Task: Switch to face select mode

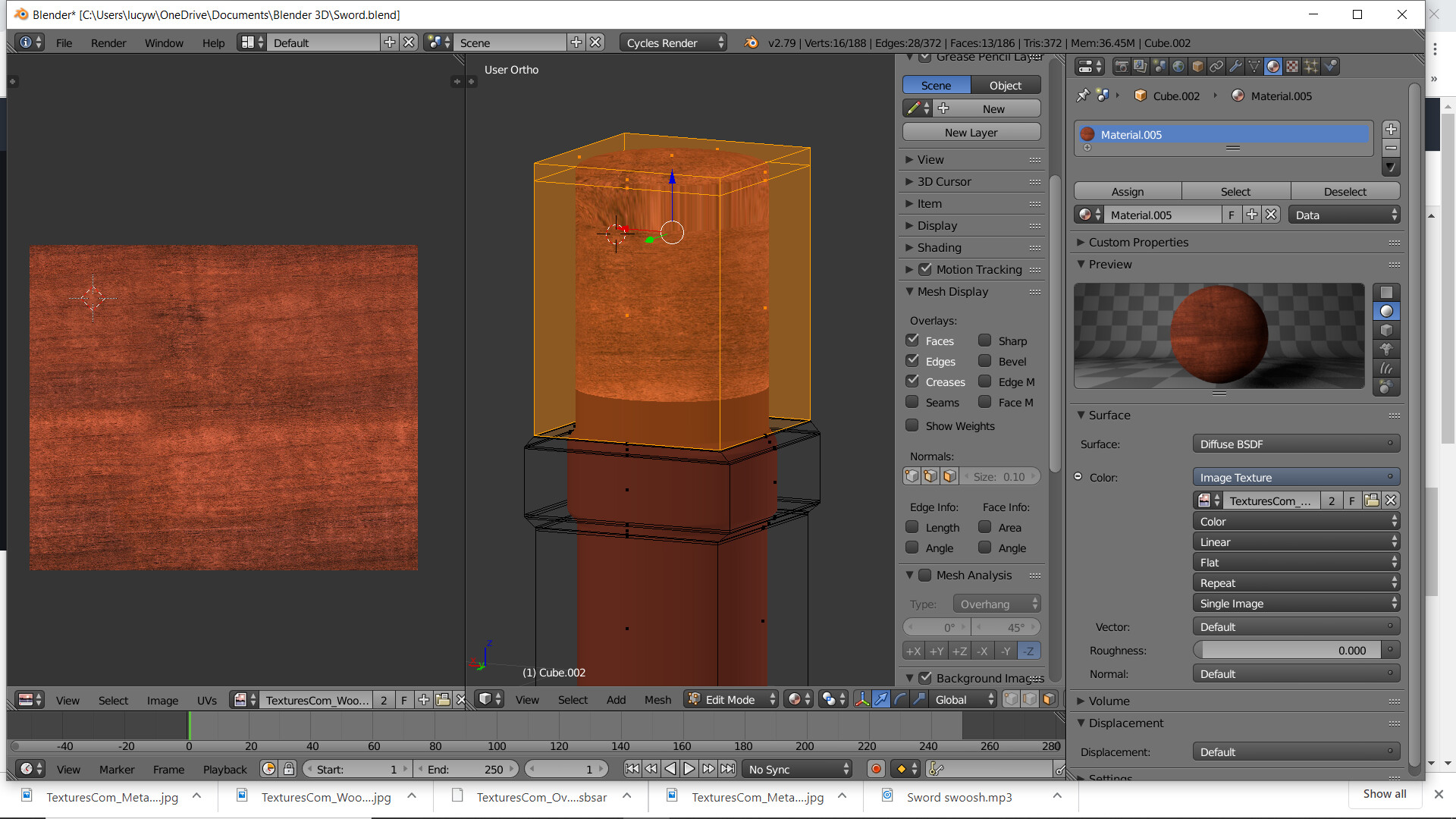Action: click(x=1049, y=699)
